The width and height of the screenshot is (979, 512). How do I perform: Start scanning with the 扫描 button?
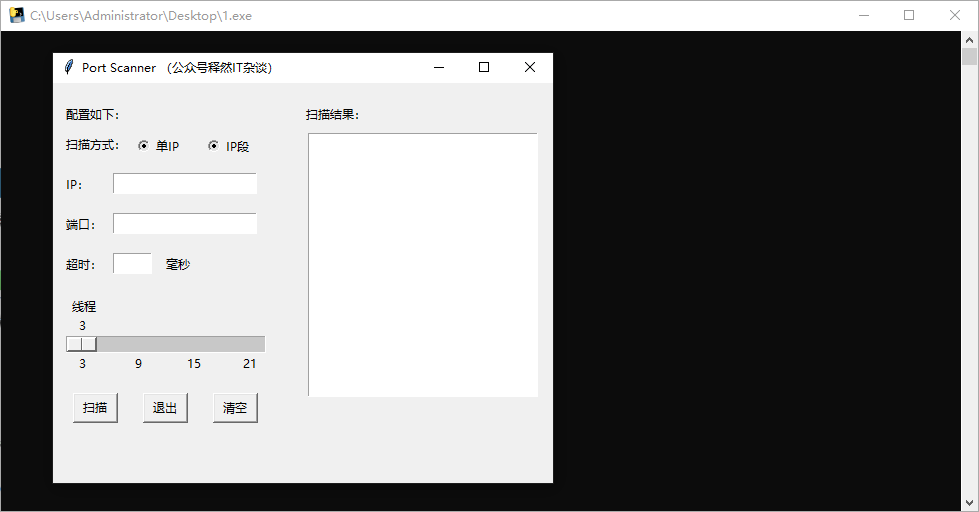click(96, 408)
